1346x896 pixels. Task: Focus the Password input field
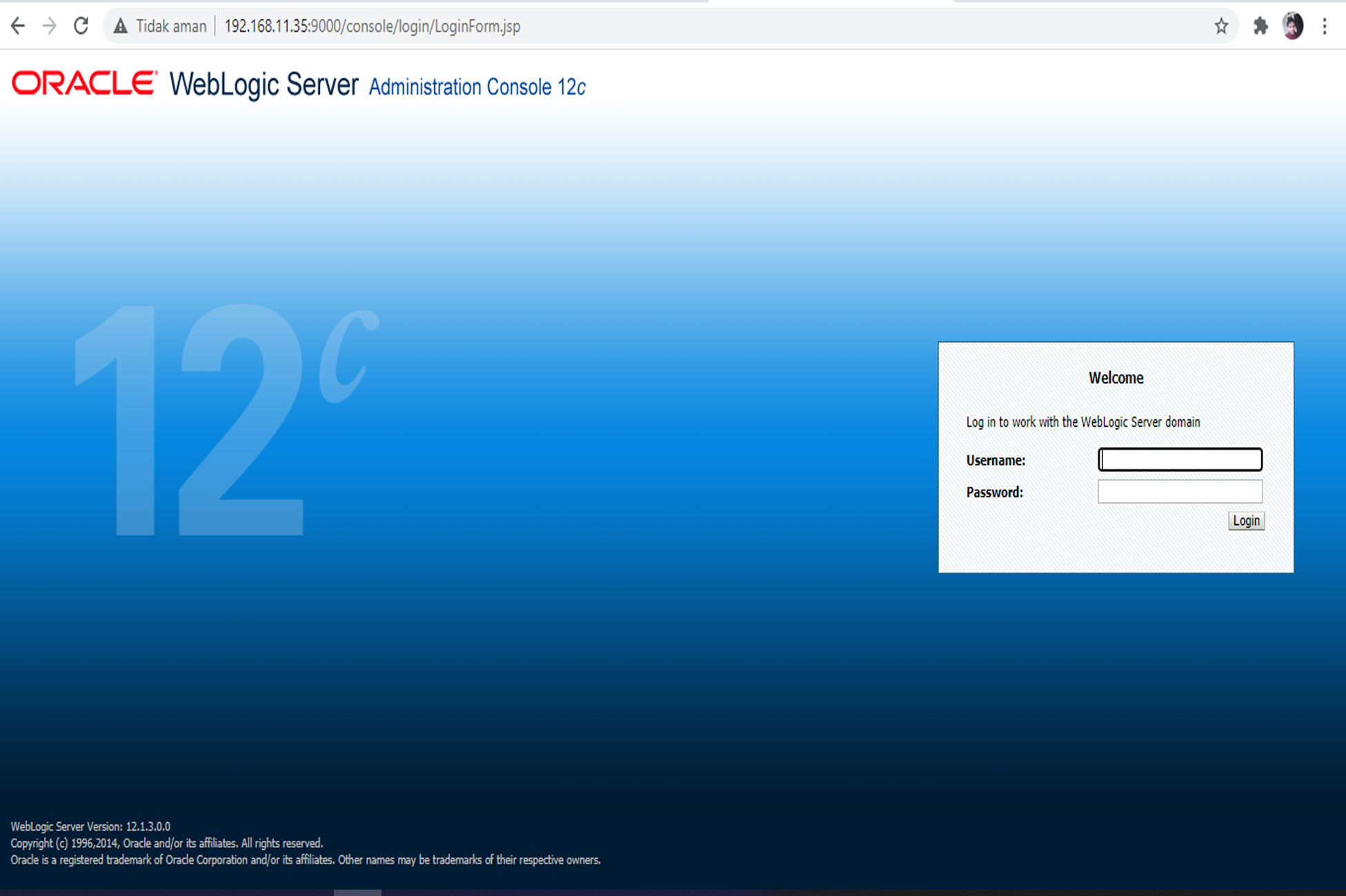click(x=1180, y=492)
